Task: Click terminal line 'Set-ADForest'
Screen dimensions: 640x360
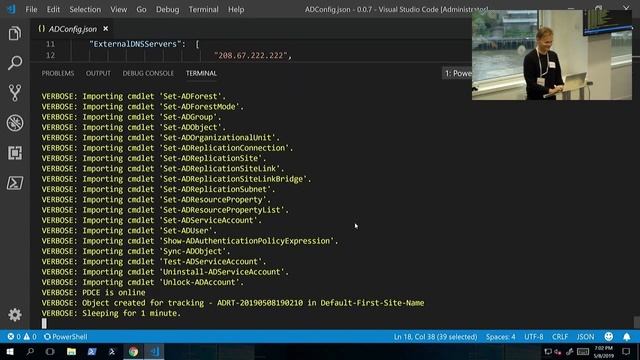Action: 133,96
